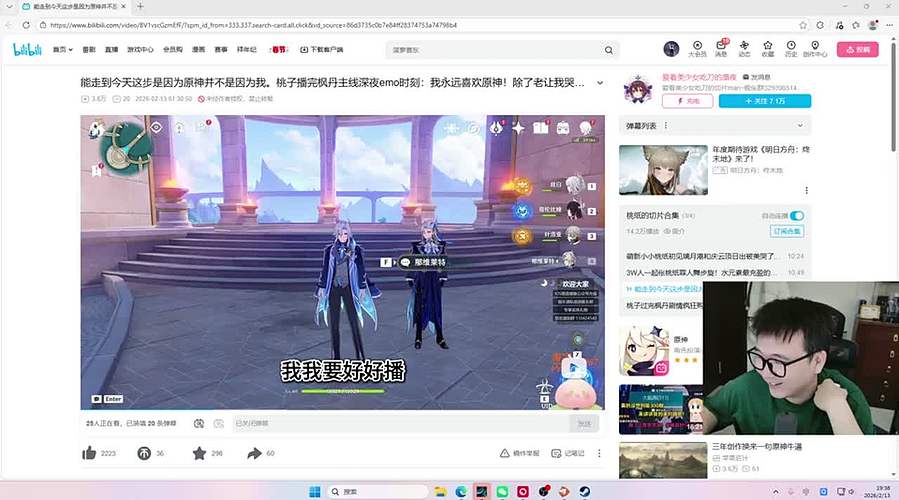
Task: Click the pink 投稿 upload button
Action: click(857, 49)
